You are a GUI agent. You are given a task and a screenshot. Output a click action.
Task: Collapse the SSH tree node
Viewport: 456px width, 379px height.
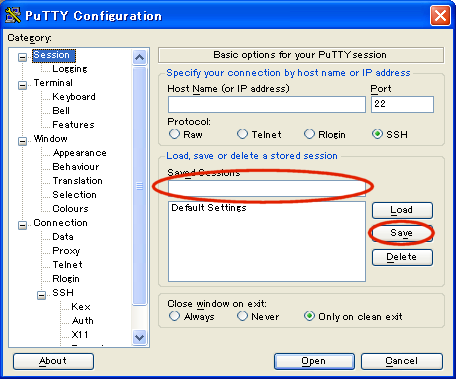[41, 295]
